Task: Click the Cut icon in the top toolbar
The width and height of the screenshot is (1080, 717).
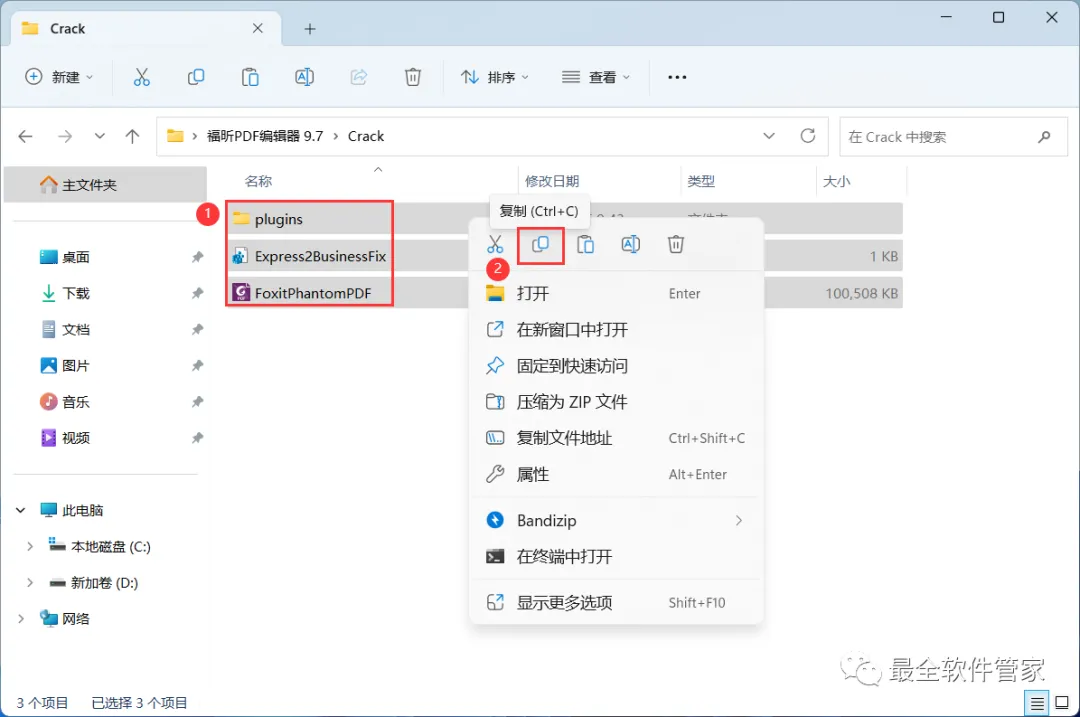Action: pyautogui.click(x=141, y=77)
